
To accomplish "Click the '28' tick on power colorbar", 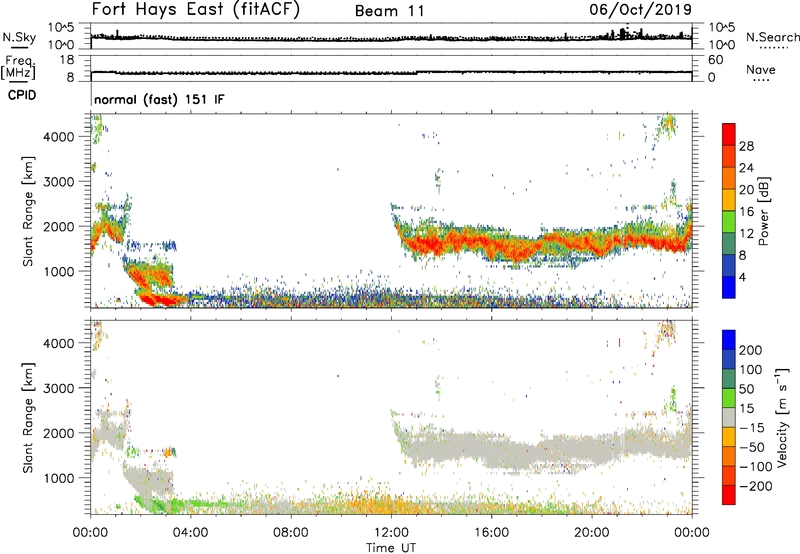I will (746, 146).
